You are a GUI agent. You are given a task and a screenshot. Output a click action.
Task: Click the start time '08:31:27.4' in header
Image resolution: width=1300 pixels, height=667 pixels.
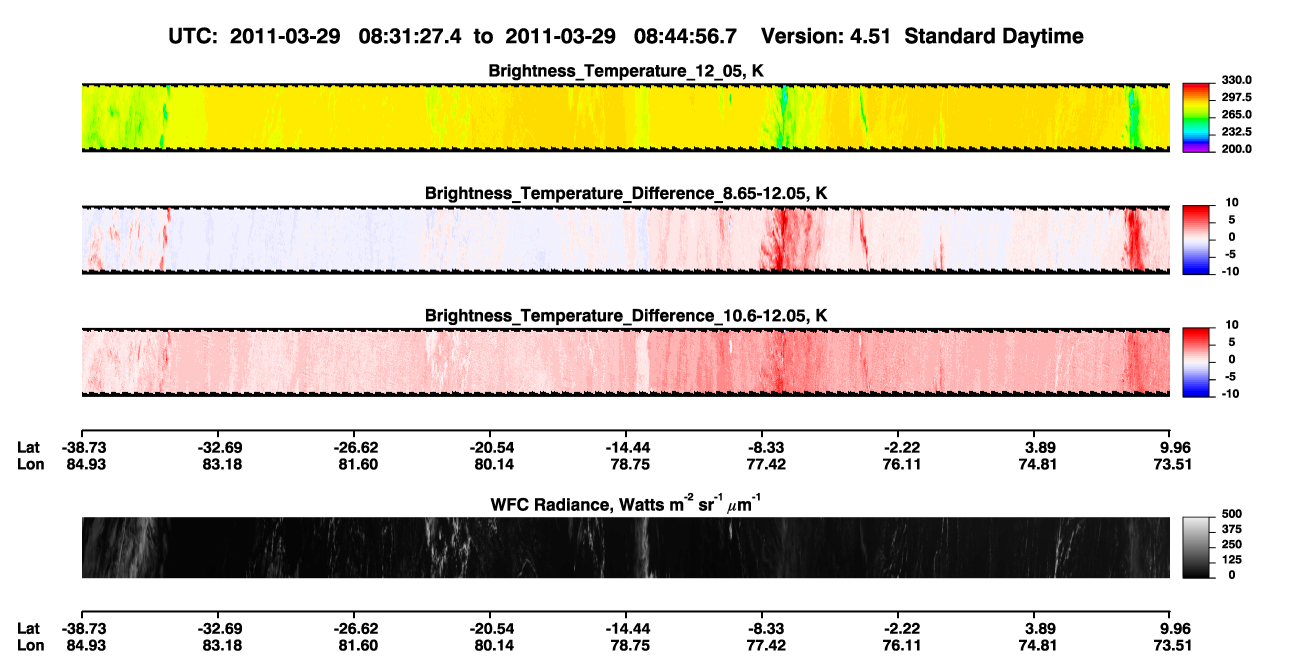click(410, 36)
